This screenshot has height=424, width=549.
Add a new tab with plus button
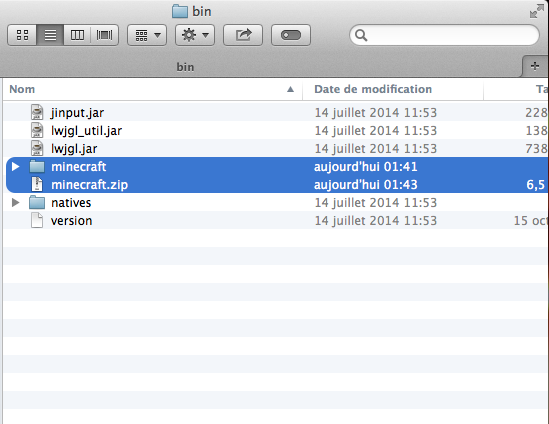click(x=535, y=66)
